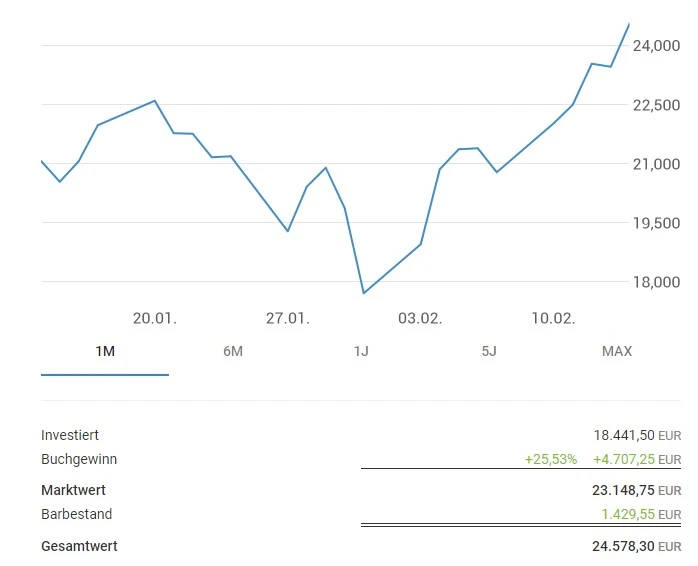This screenshot has height=566, width=698.
Task: Click the 20.01. date axis label
Action: click(x=155, y=318)
